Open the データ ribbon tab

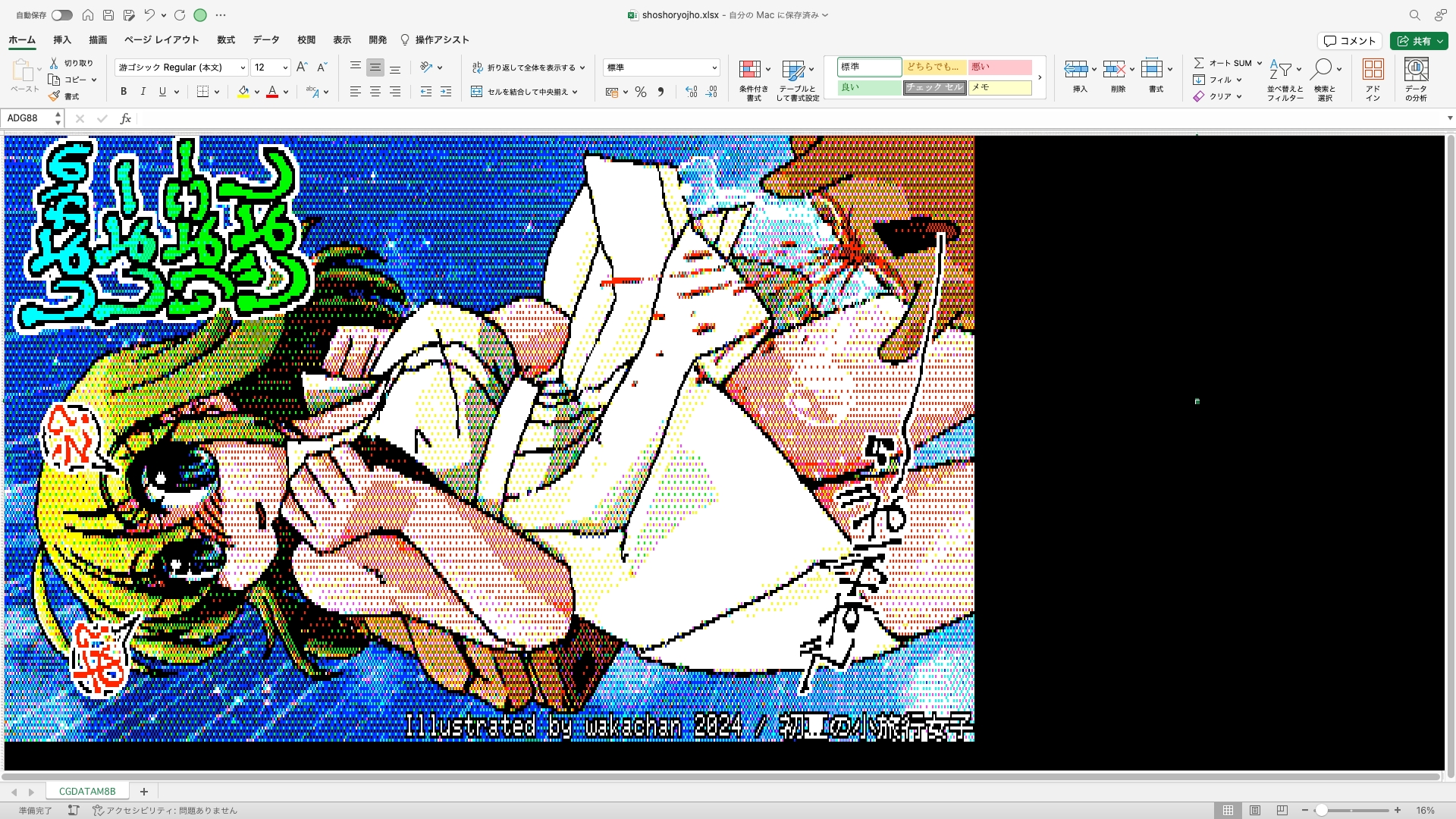pos(266,39)
